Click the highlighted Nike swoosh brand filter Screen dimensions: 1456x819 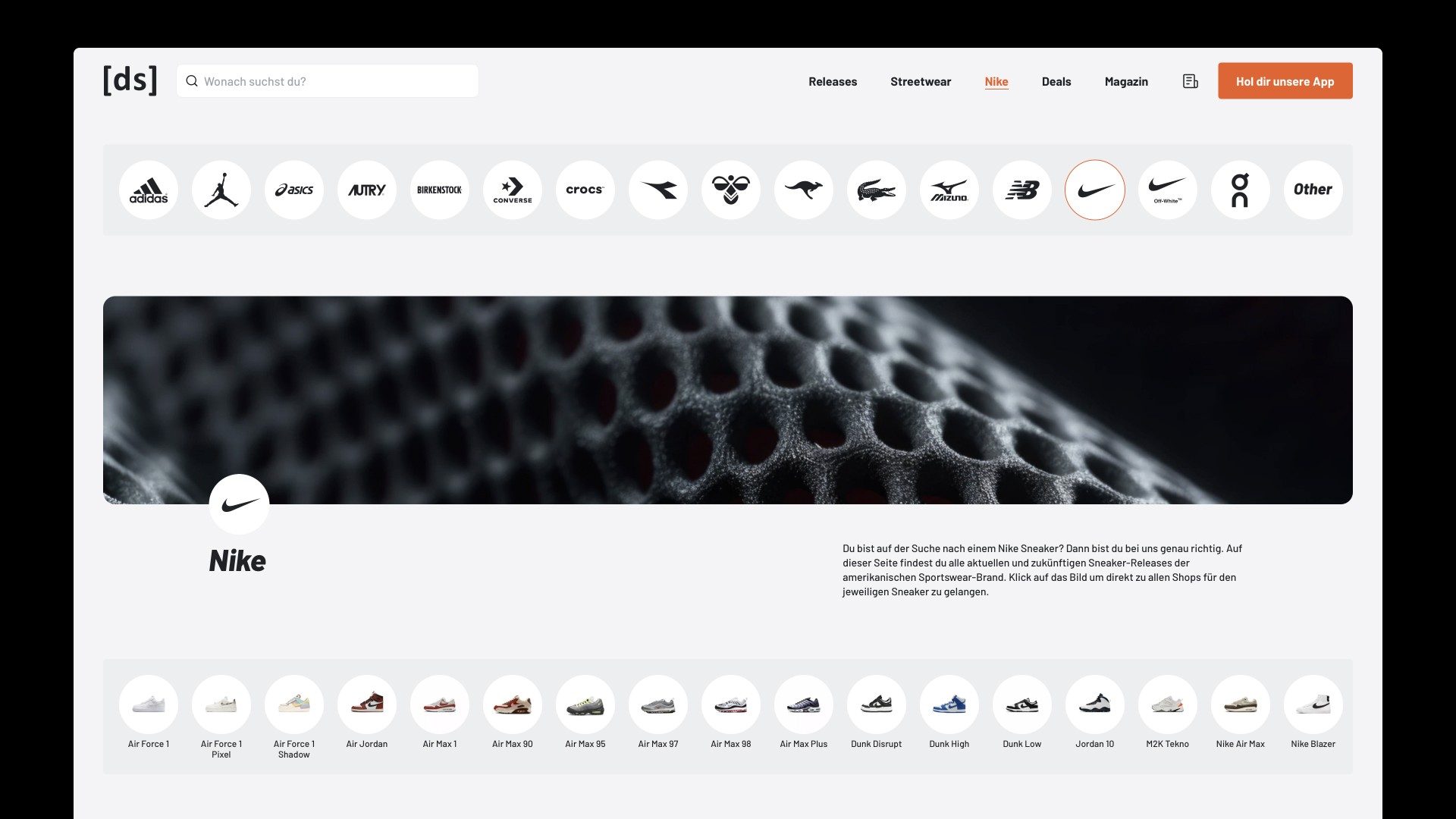[1095, 190]
